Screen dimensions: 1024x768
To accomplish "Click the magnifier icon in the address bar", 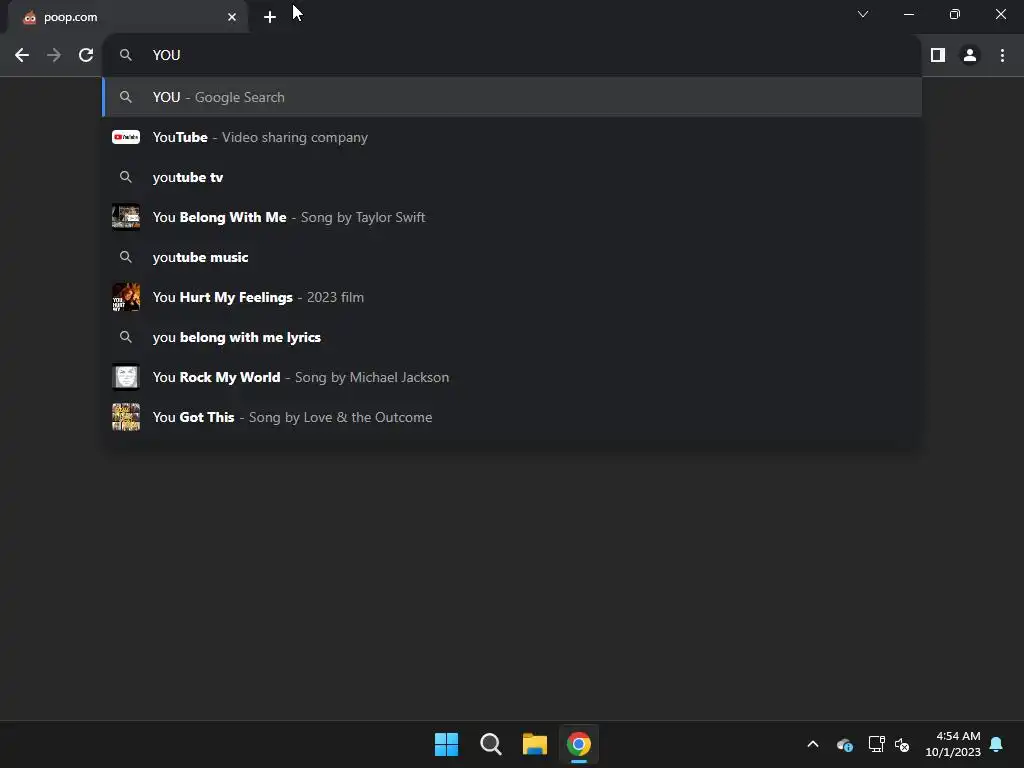I will pyautogui.click(x=126, y=56).
